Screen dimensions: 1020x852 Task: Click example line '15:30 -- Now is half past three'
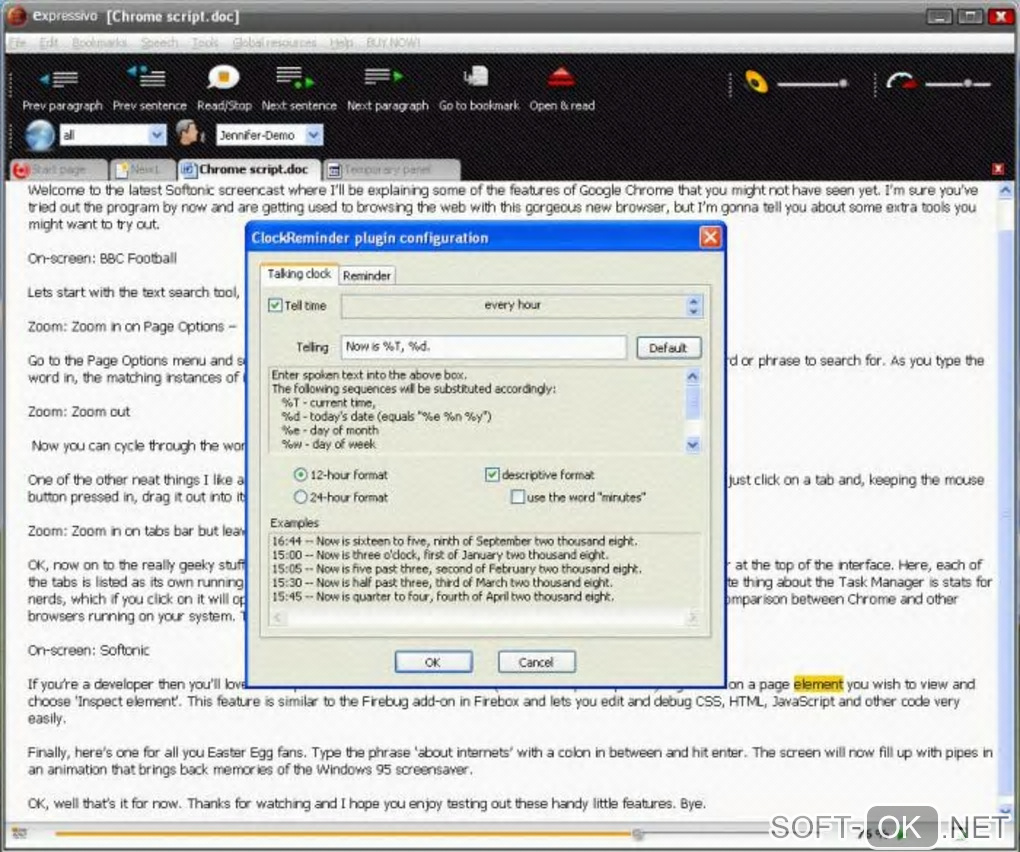click(x=442, y=583)
